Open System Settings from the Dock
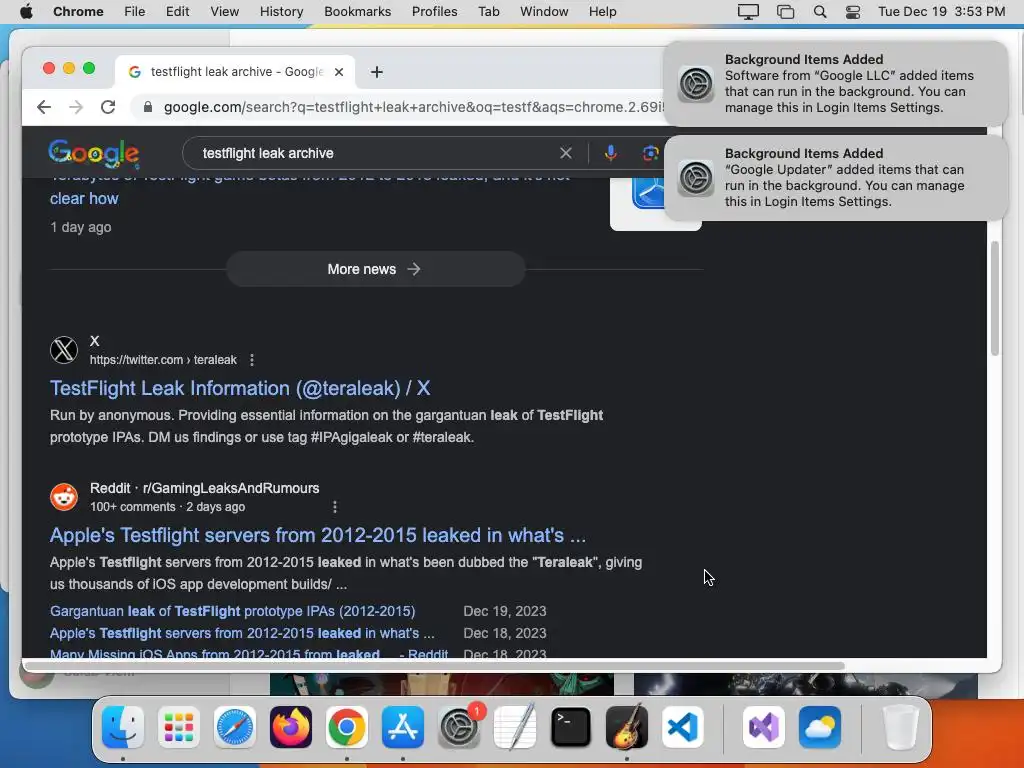The image size is (1024, 768). [459, 727]
